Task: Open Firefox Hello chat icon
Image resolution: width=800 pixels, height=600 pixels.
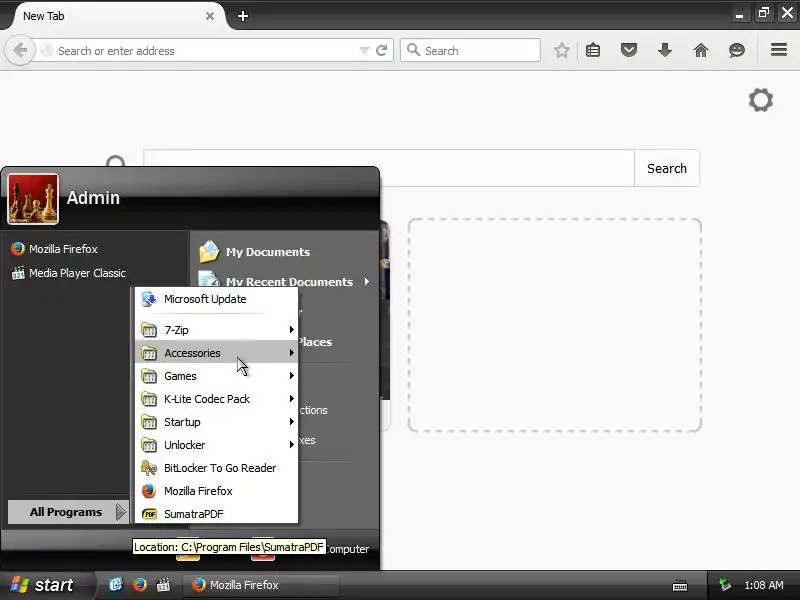Action: (737, 50)
